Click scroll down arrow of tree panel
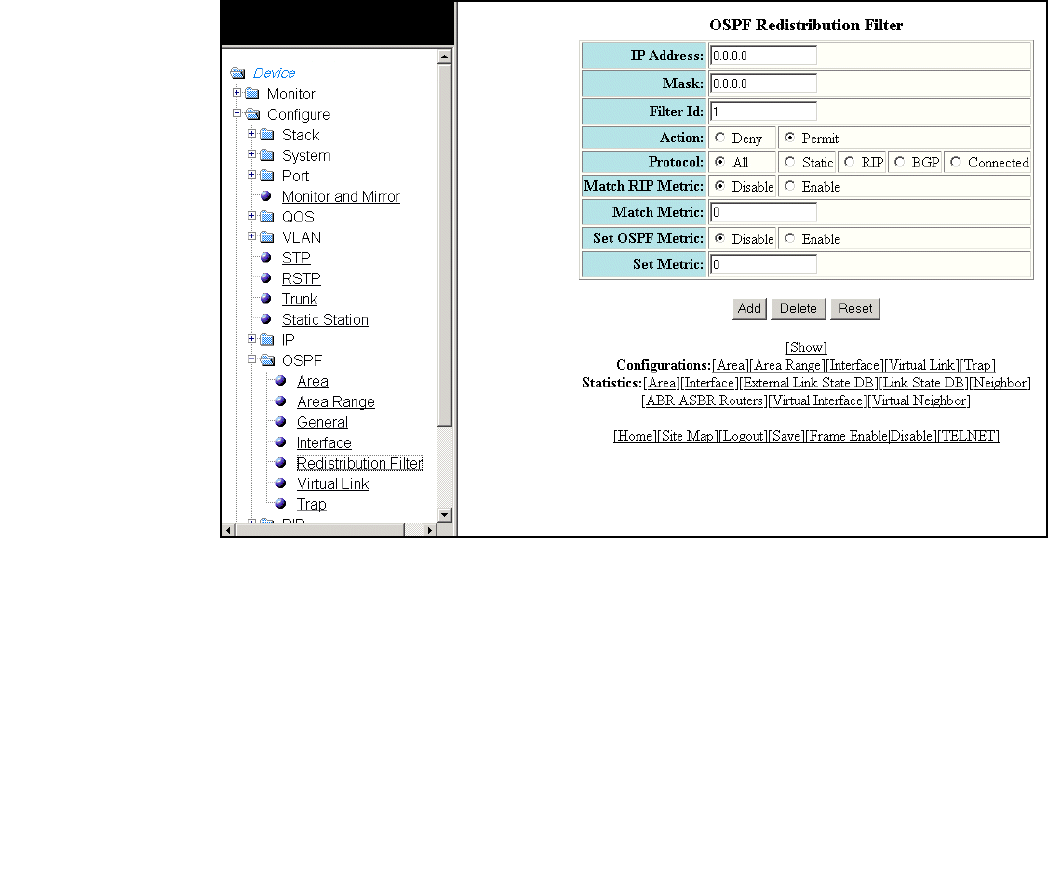The image size is (1049, 894). pos(444,515)
